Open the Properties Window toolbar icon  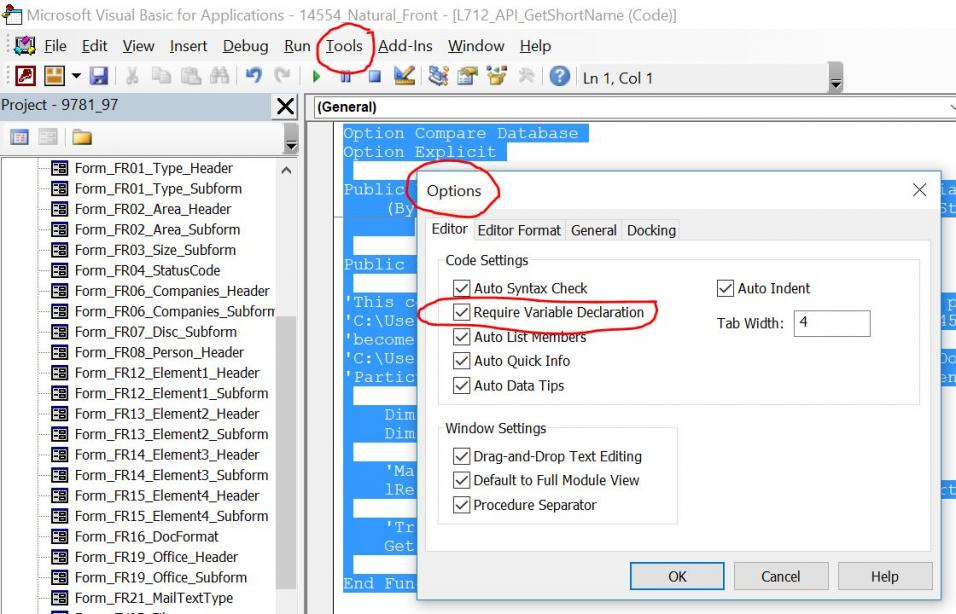point(468,76)
